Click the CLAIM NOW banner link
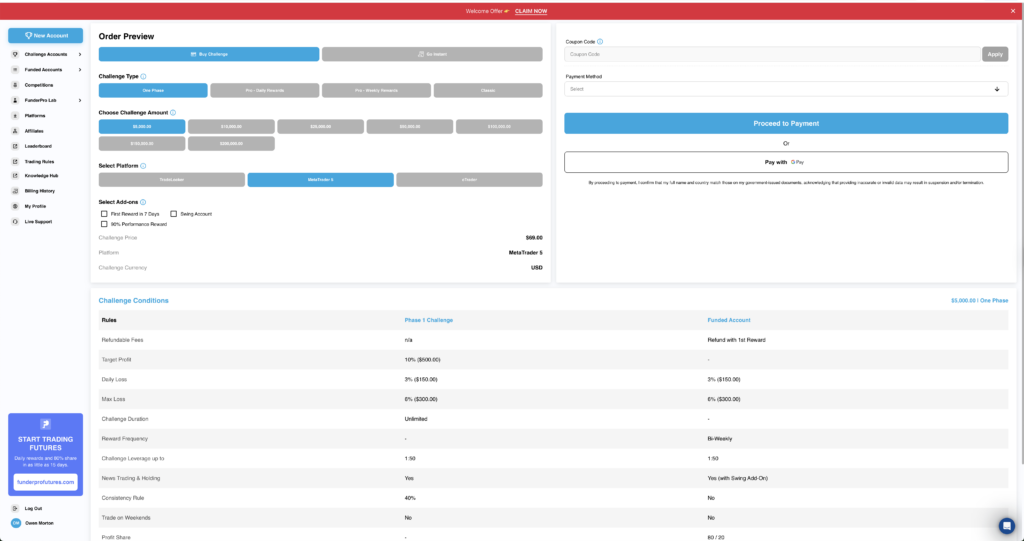Image resolution: width=1024 pixels, height=541 pixels. click(531, 11)
